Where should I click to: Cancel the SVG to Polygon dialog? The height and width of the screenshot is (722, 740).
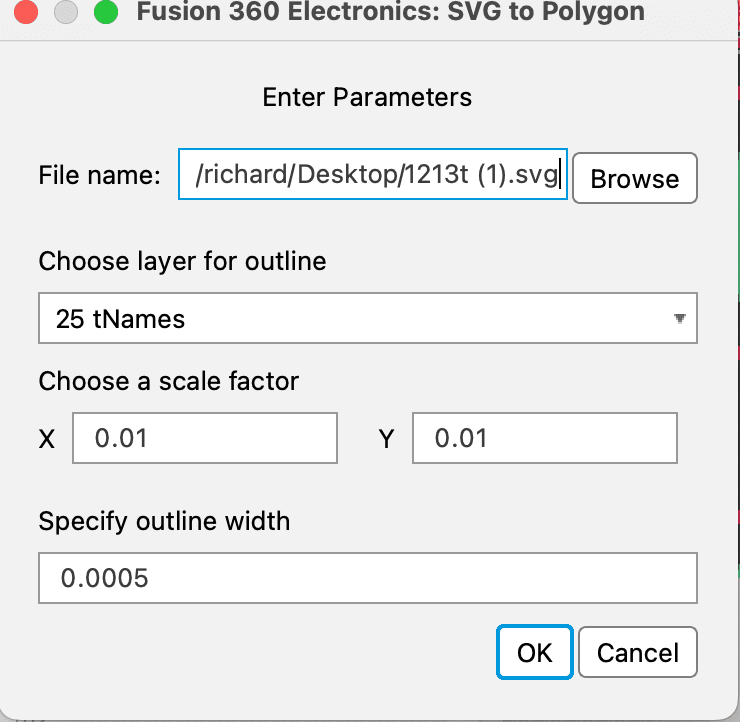click(x=638, y=653)
